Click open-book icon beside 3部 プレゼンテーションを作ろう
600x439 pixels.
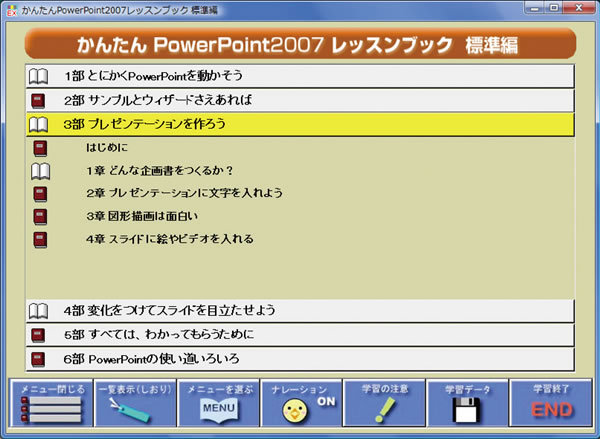(39, 124)
